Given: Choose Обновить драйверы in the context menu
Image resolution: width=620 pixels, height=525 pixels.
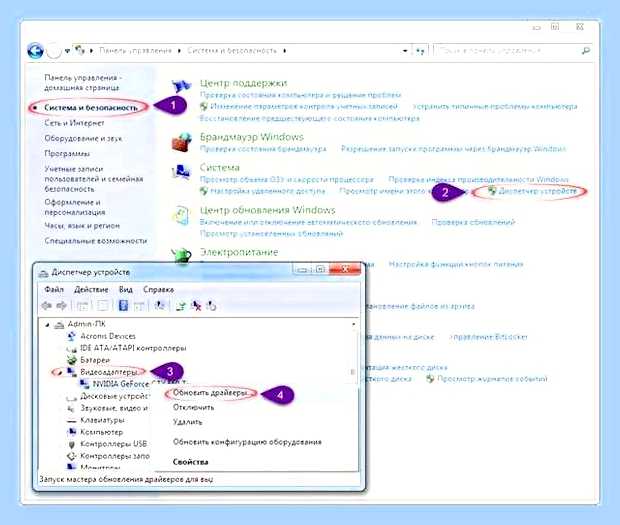Looking at the screenshot, I should pyautogui.click(x=210, y=393).
